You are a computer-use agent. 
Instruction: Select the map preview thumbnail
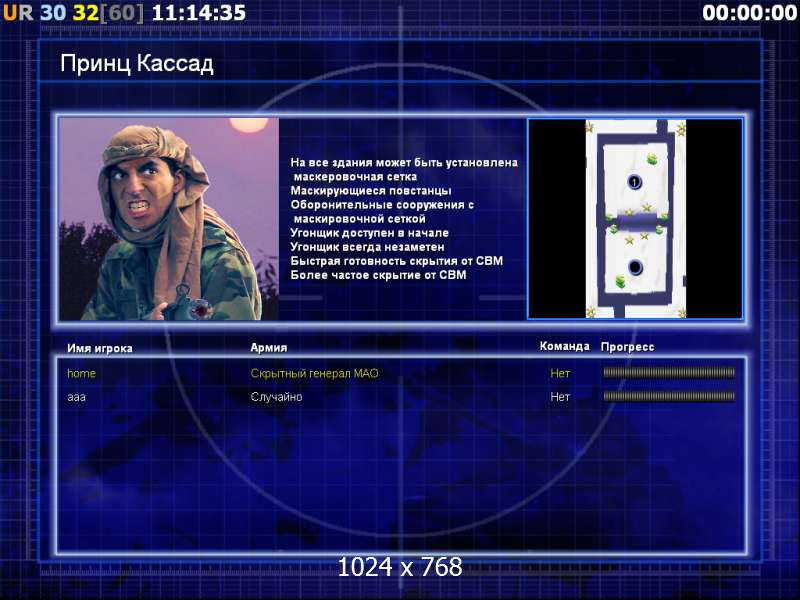point(635,218)
